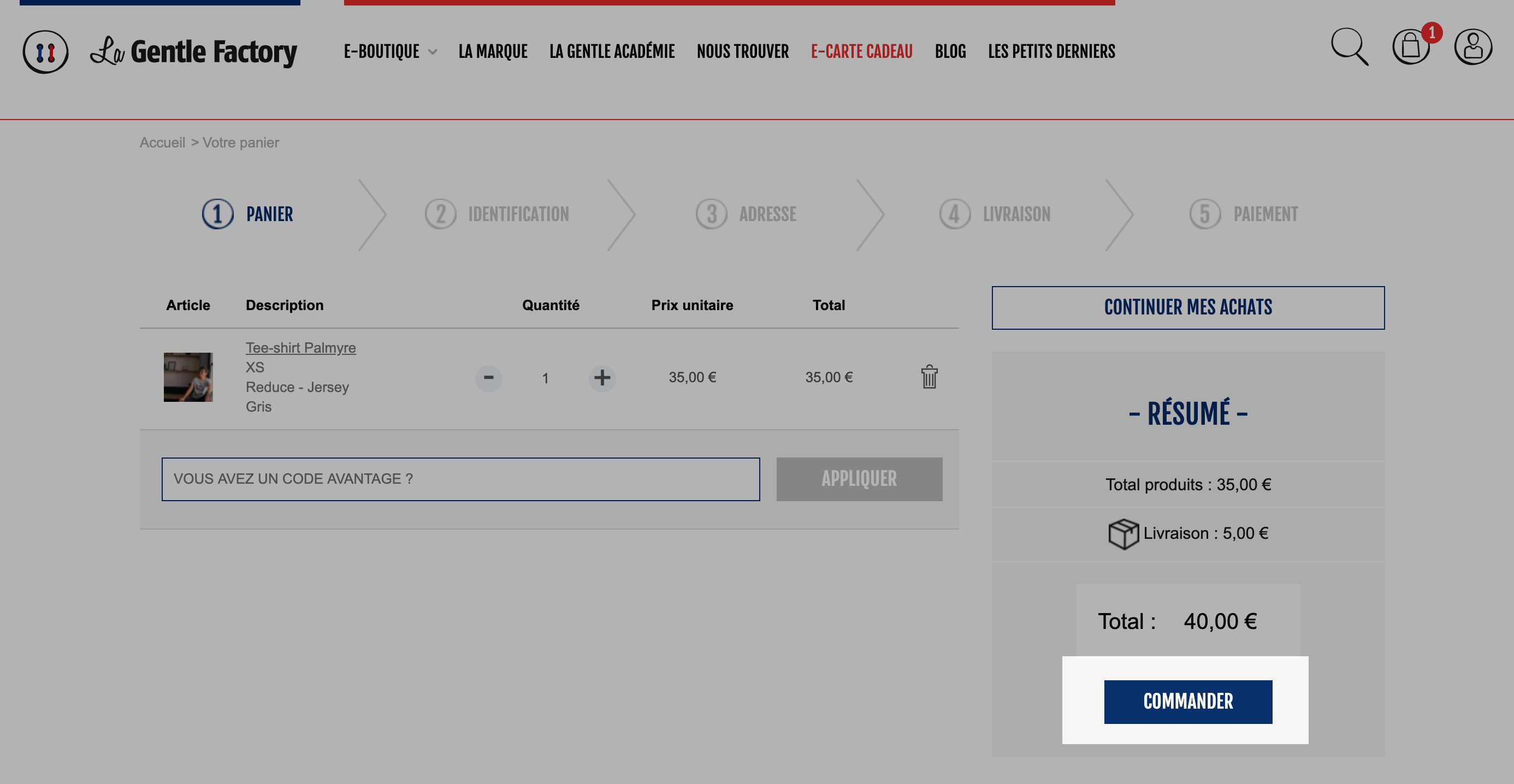
Task: Click the Livraison package box icon
Action: pyautogui.click(x=1123, y=533)
